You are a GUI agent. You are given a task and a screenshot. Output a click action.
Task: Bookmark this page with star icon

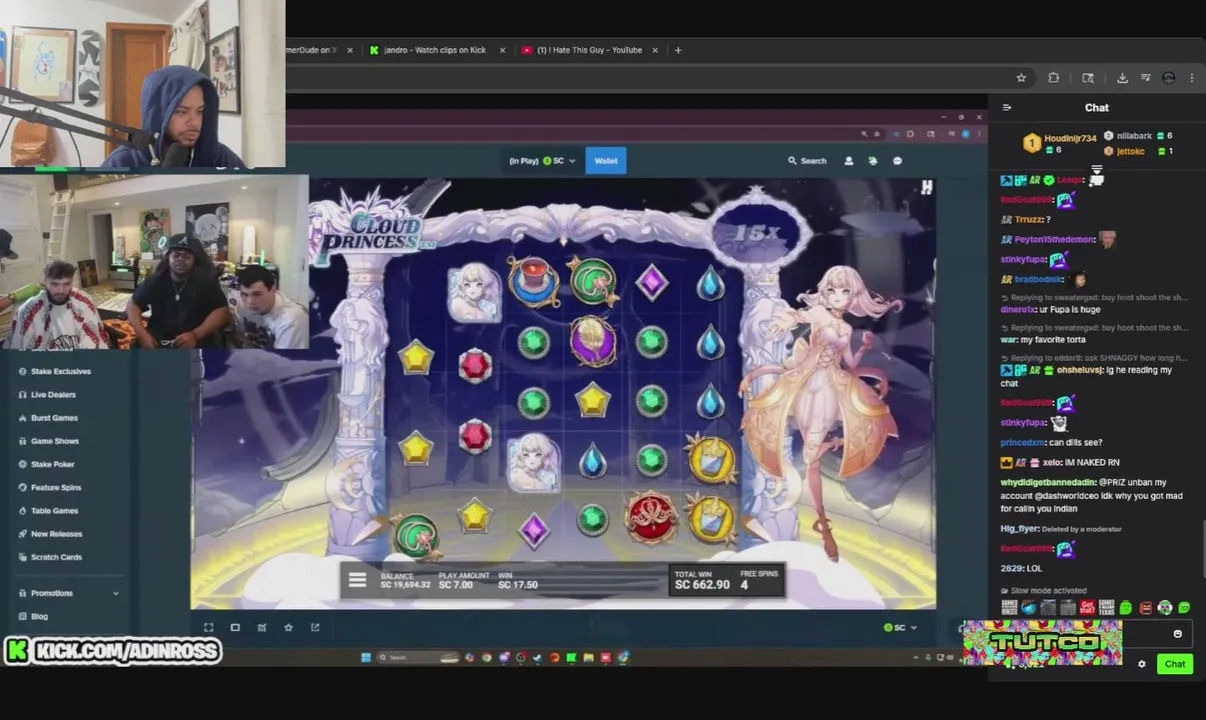coord(1021,78)
